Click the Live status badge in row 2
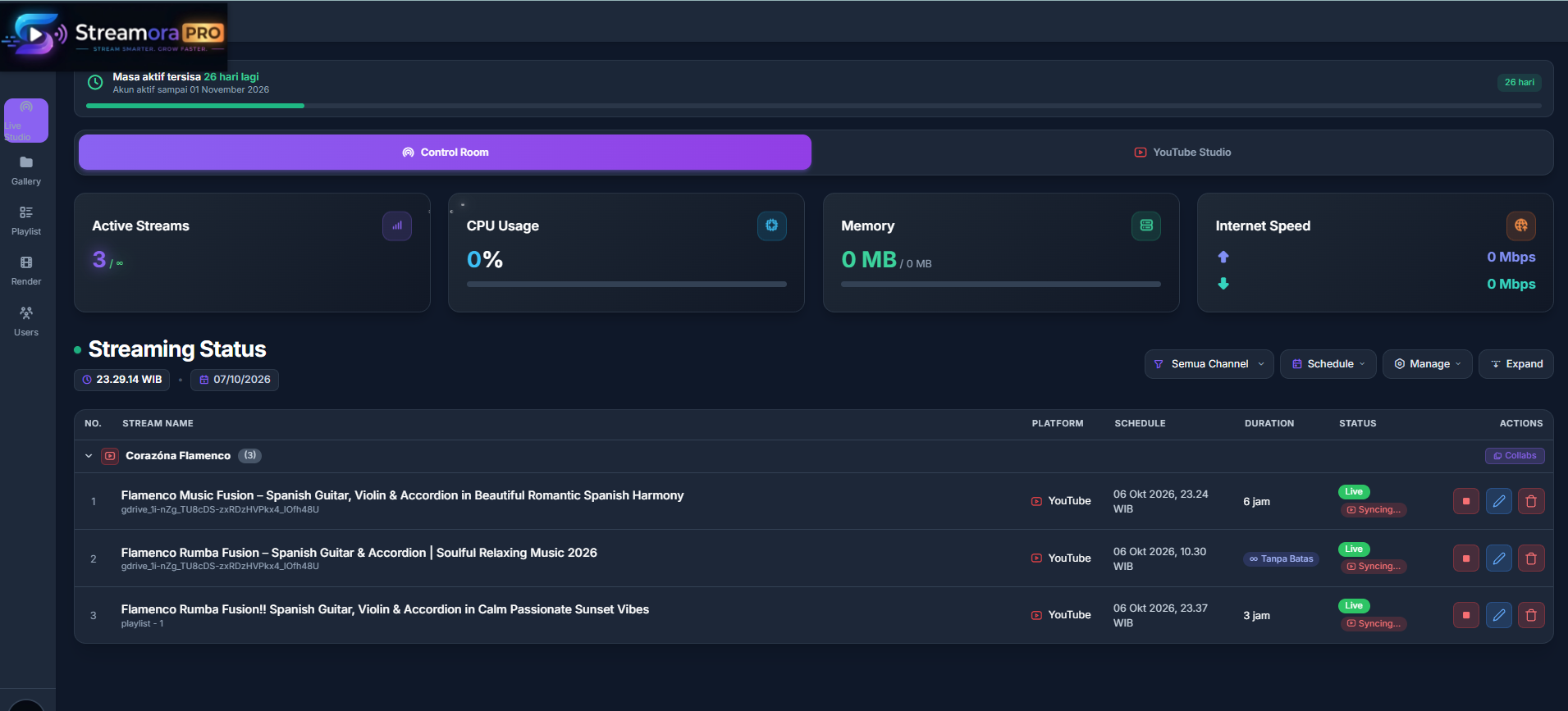Viewport: 1568px width, 711px height. (x=1354, y=549)
